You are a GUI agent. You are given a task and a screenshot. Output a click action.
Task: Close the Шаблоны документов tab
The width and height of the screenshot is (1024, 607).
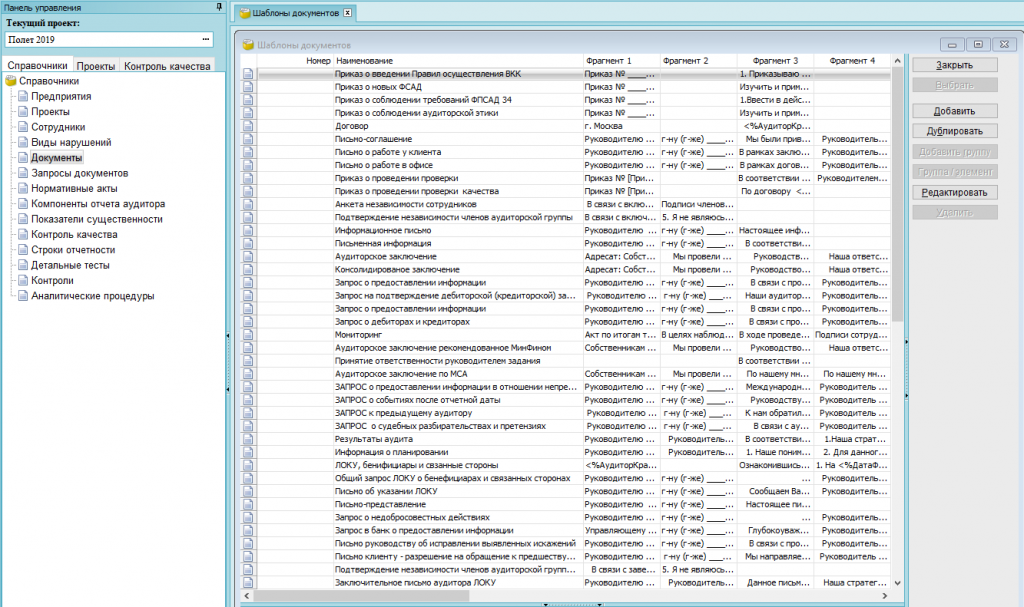pos(347,12)
